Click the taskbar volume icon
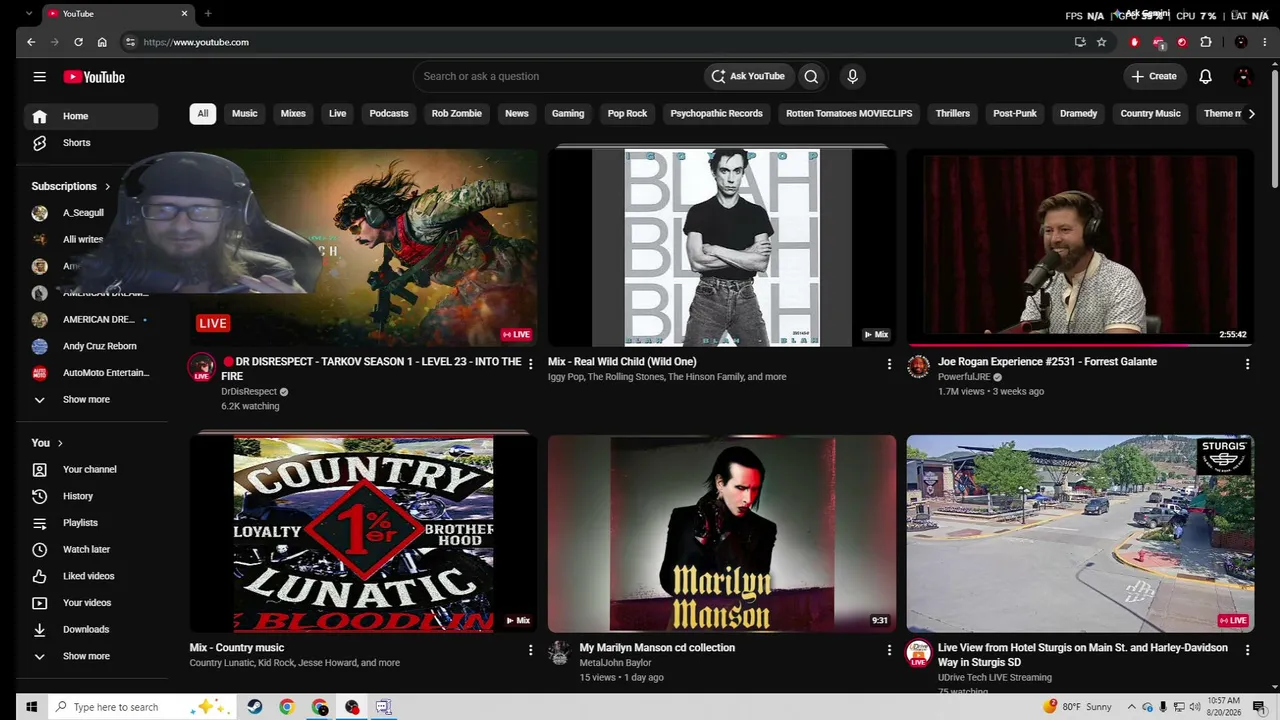 [x=1195, y=707]
